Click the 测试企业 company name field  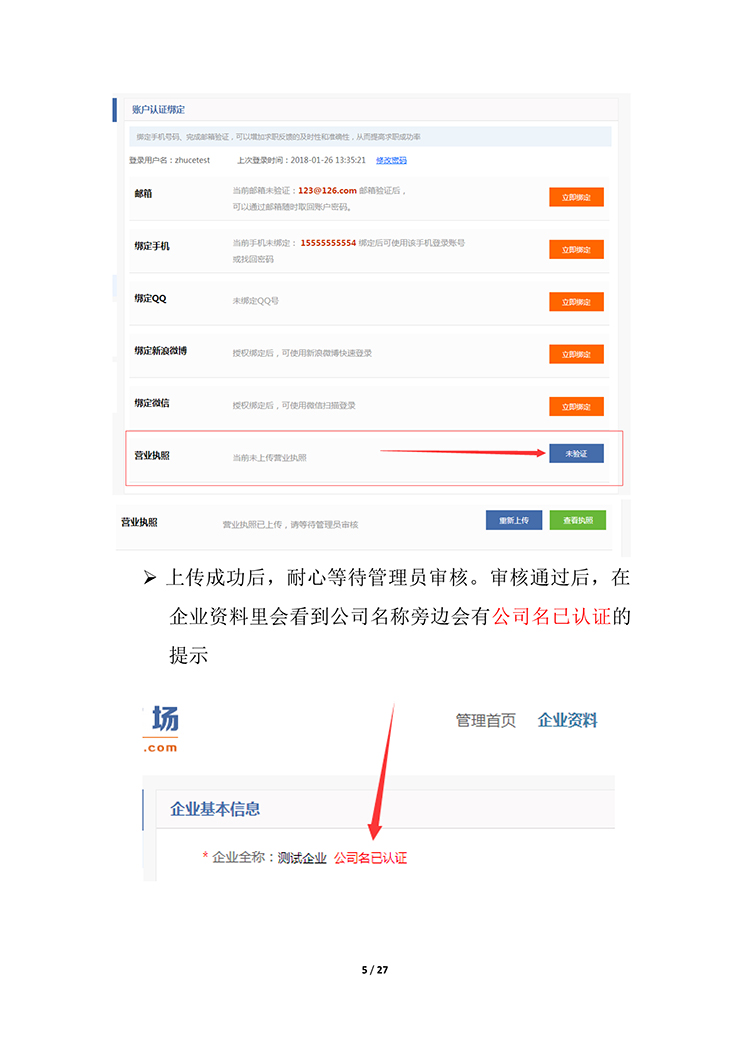click(x=302, y=858)
